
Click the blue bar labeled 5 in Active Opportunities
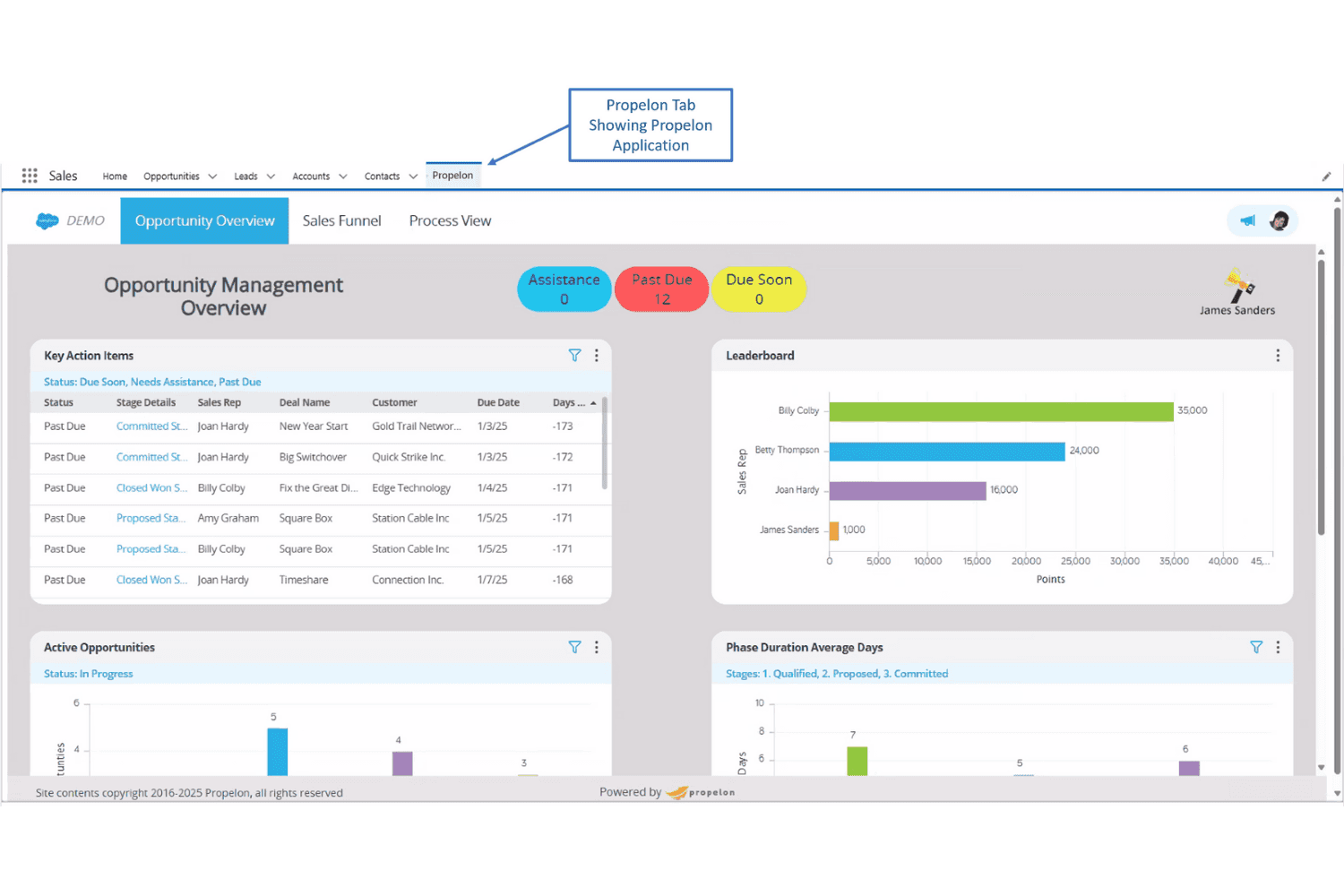(x=278, y=751)
